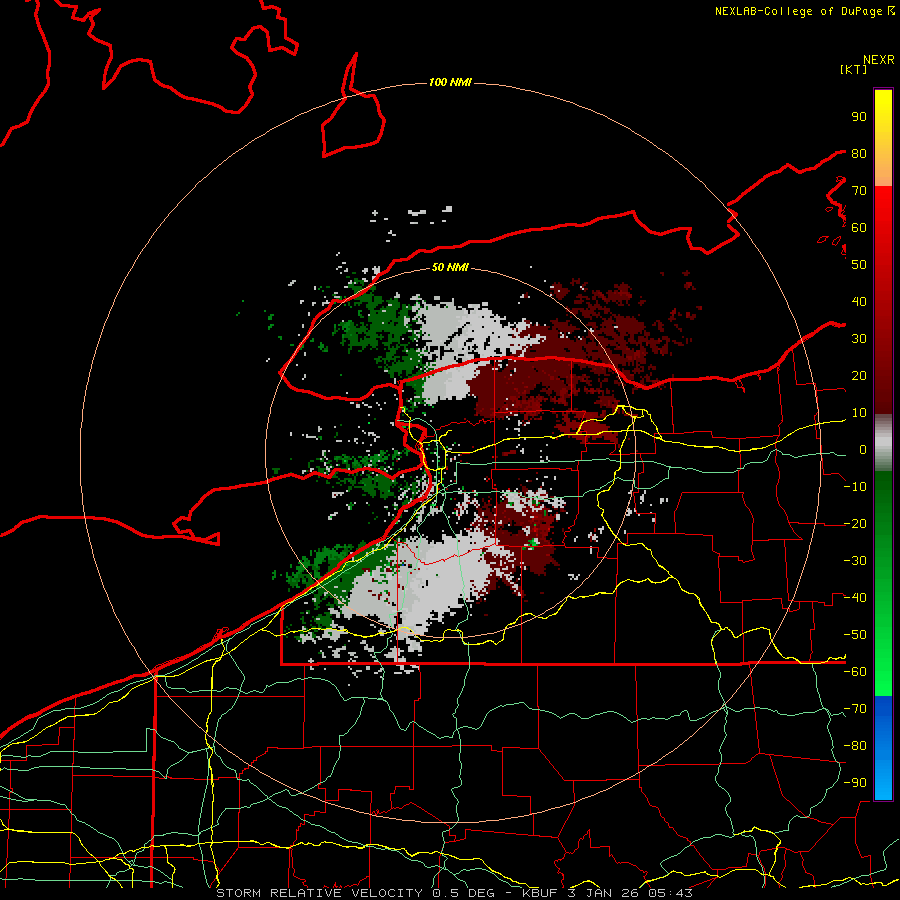This screenshot has width=900, height=900.
Task: Click the gray zero-velocity segment of the color bar
Action: (x=883, y=443)
